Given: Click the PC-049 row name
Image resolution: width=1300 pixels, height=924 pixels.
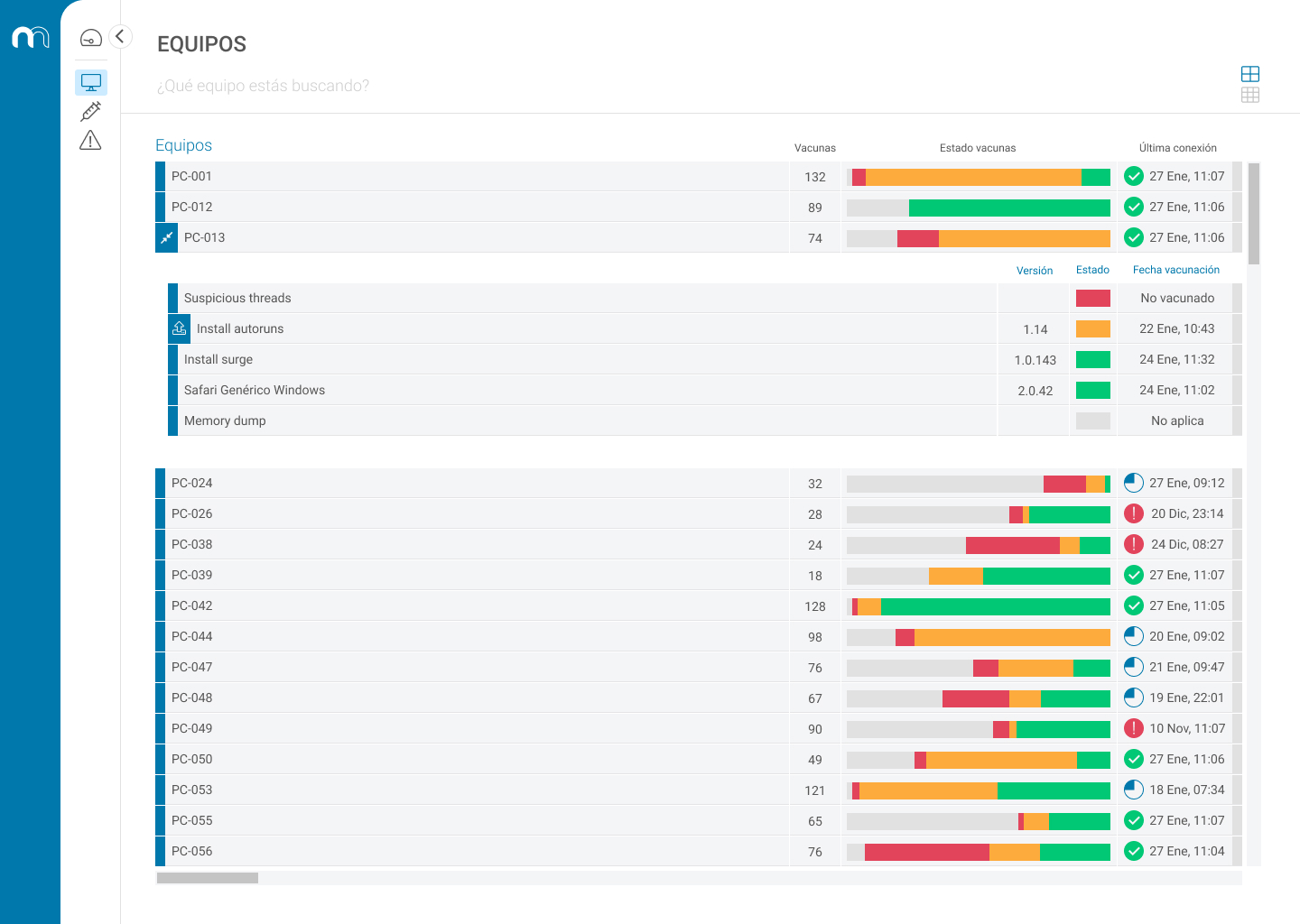Looking at the screenshot, I should click(x=192, y=728).
